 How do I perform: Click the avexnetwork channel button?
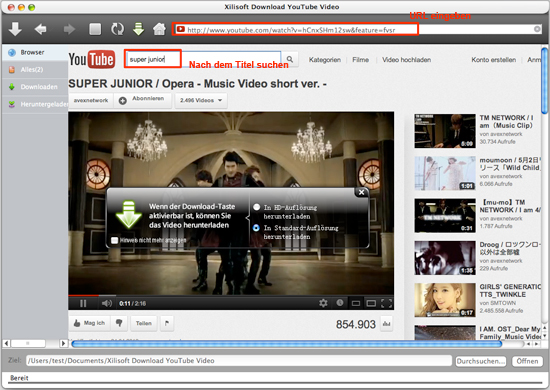91,101
